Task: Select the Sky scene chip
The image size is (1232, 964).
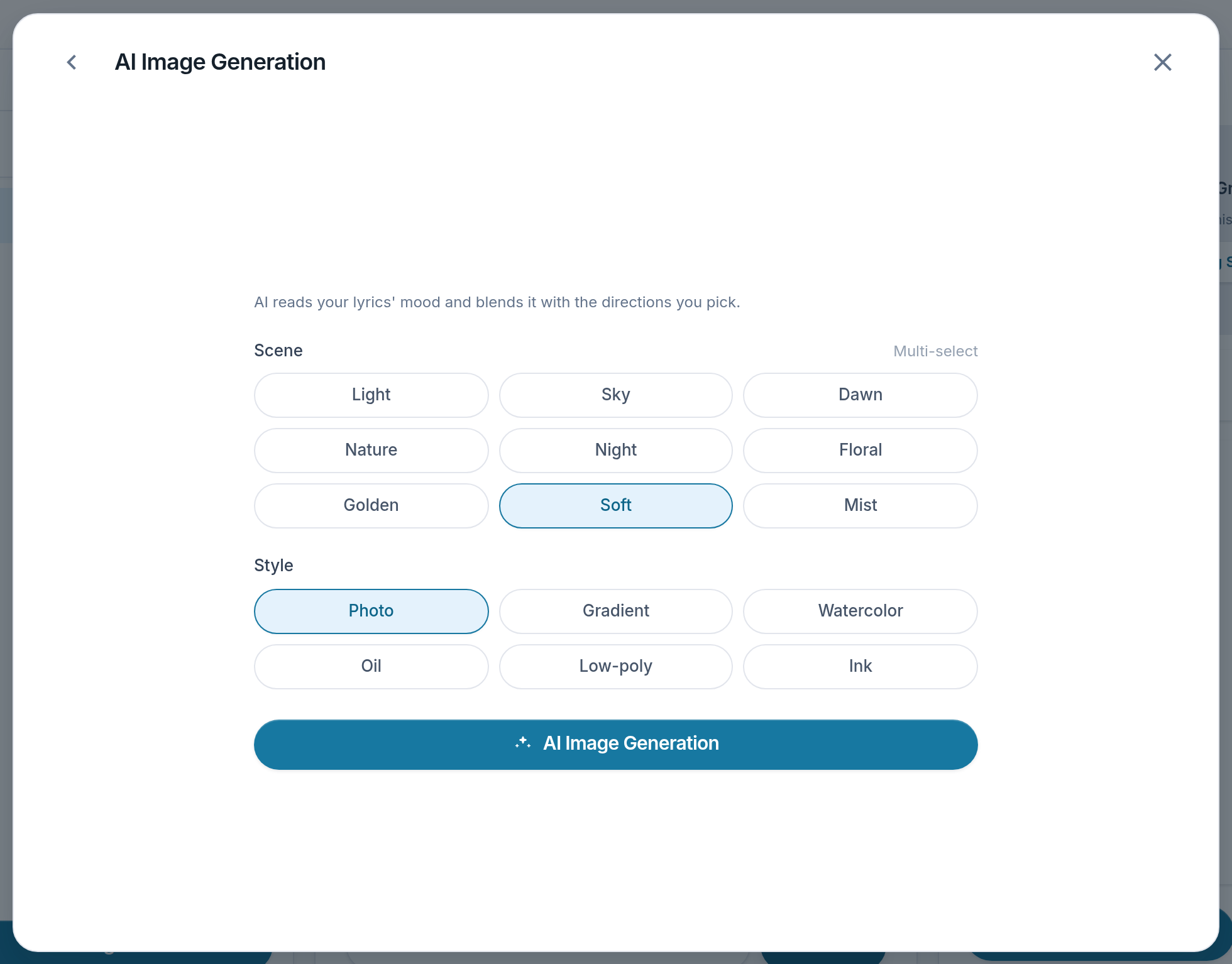Action: point(615,395)
